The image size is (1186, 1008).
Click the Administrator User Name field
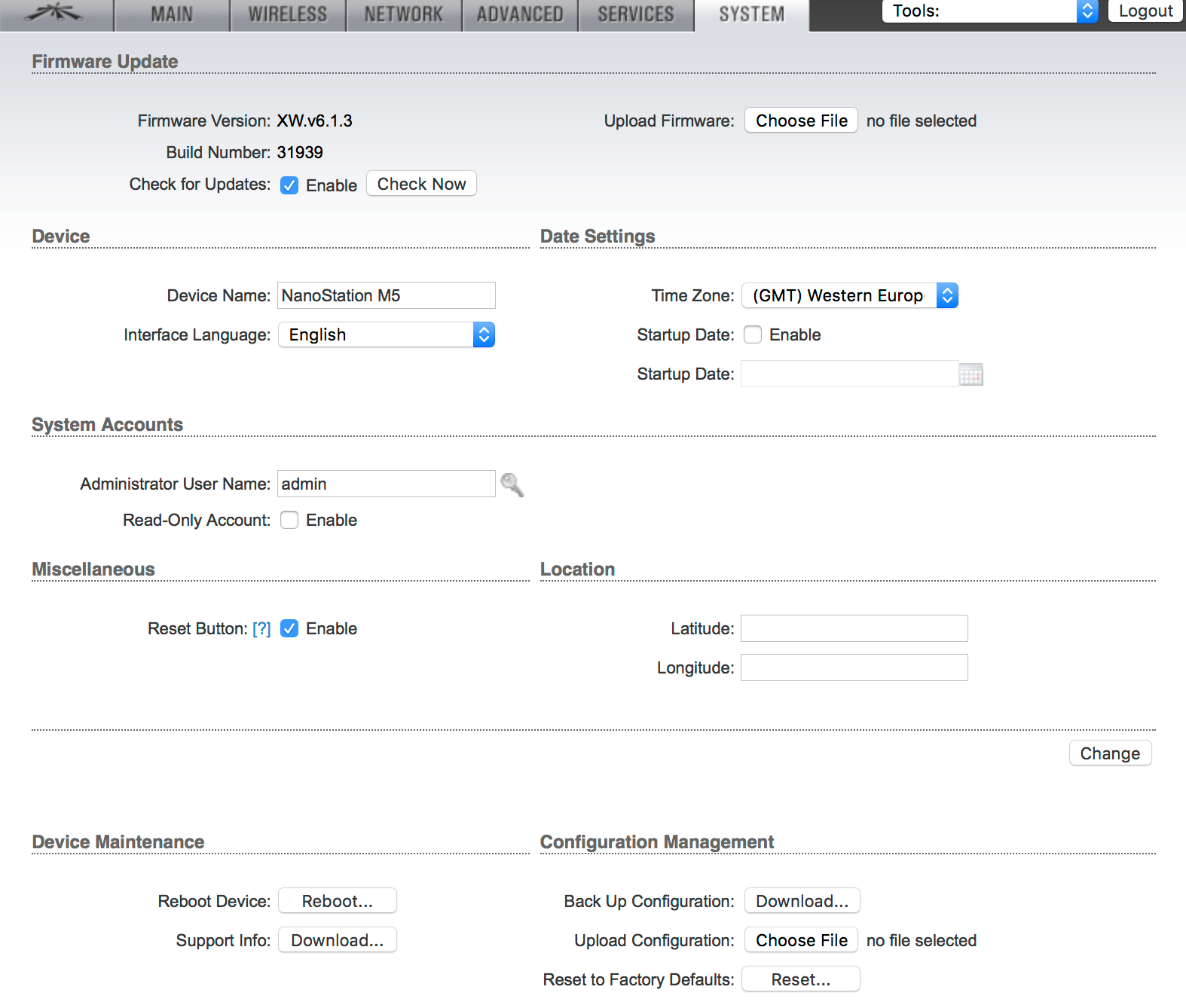click(387, 484)
